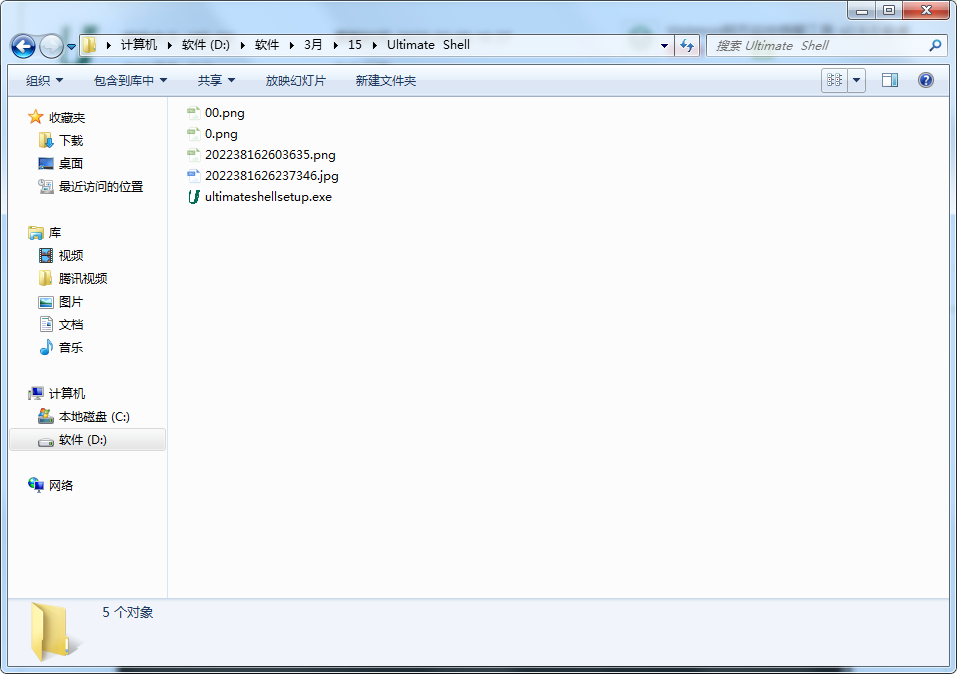This screenshot has width=957, height=674.
Task: Select the ultimateshellsetup.exe file
Action: click(267, 197)
